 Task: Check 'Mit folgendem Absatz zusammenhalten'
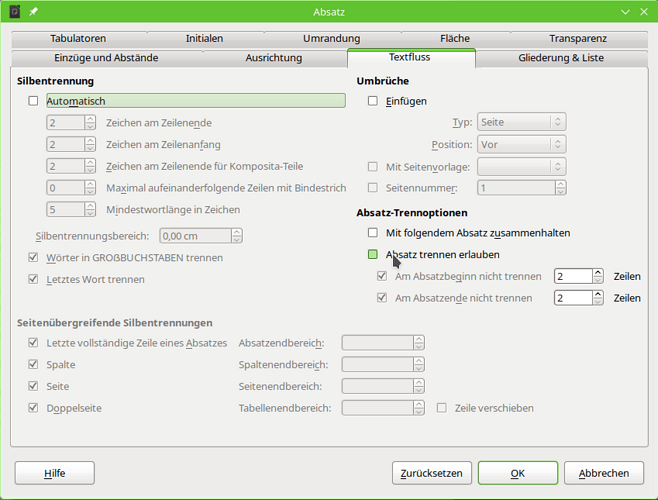click(373, 233)
